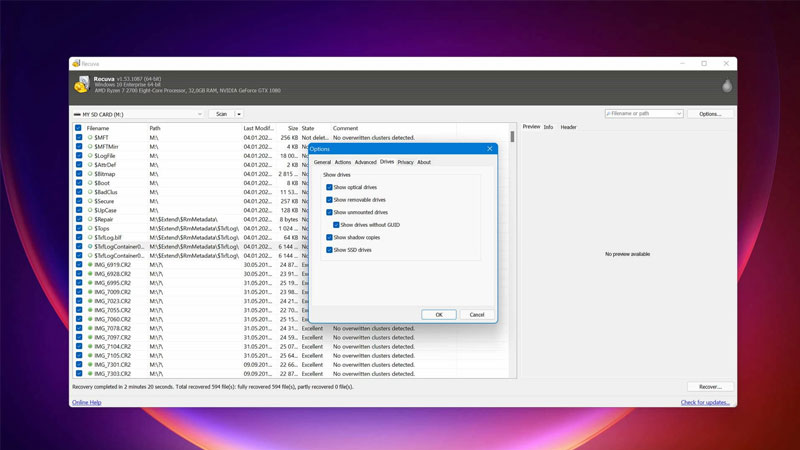
Task: Click the small Recuva icon in title bar
Action: click(76, 63)
